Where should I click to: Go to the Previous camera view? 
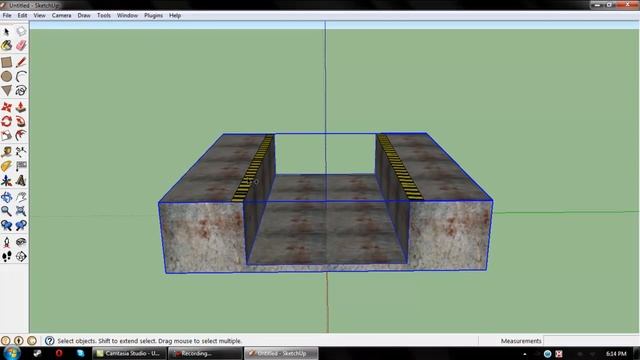pos(7,225)
